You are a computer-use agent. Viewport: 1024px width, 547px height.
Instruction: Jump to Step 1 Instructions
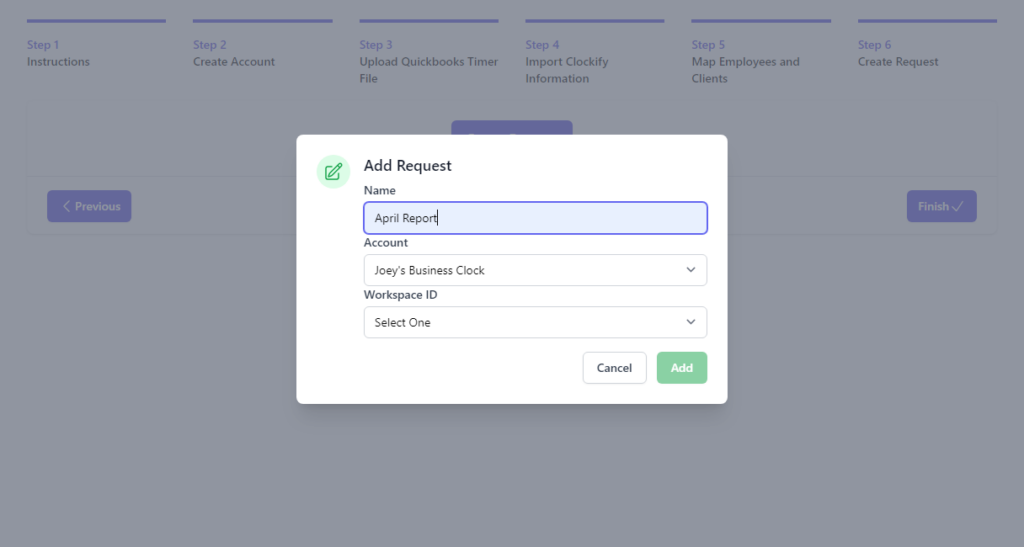pyautogui.click(x=96, y=44)
